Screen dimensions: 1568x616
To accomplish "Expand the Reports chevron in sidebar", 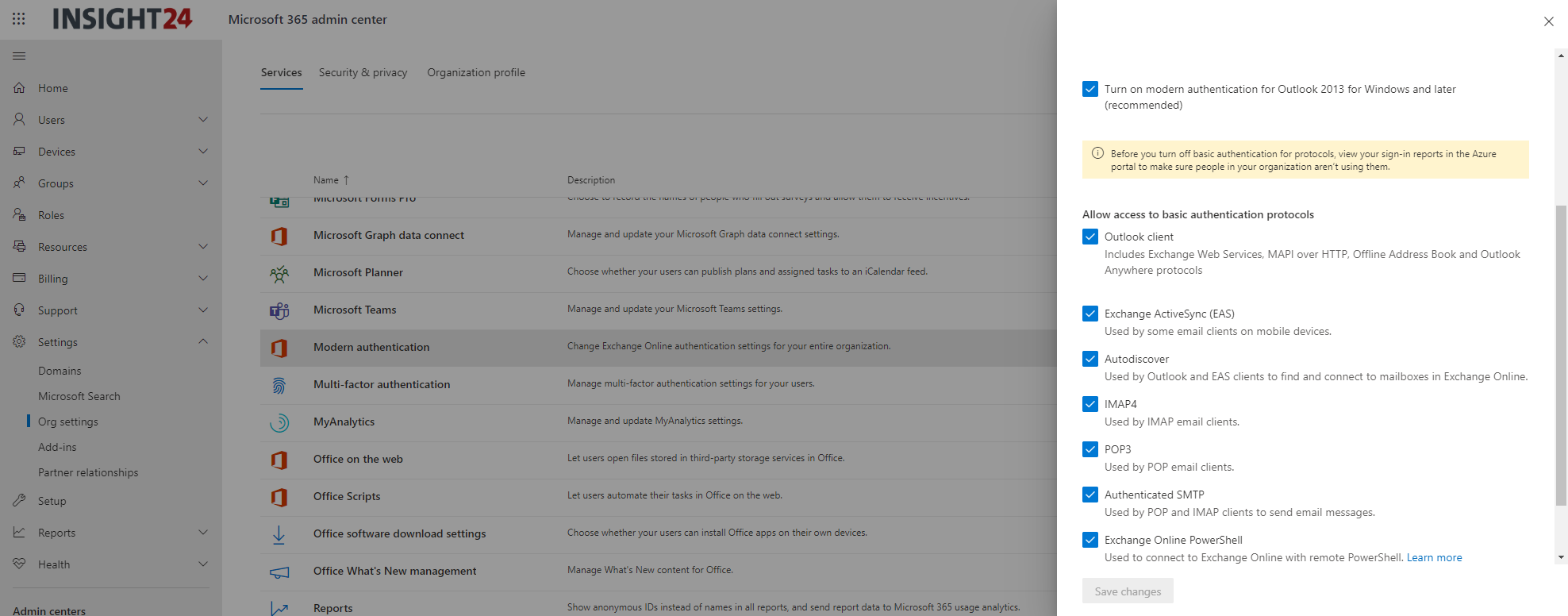I will 203,532.
